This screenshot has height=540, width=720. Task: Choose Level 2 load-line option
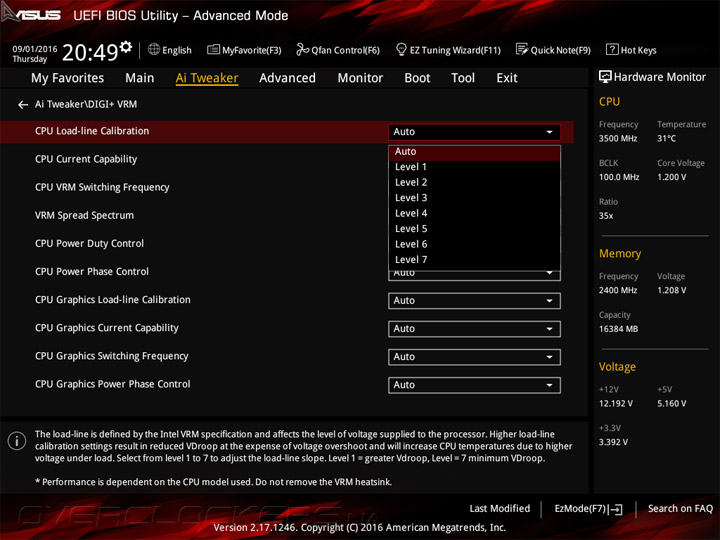click(474, 182)
